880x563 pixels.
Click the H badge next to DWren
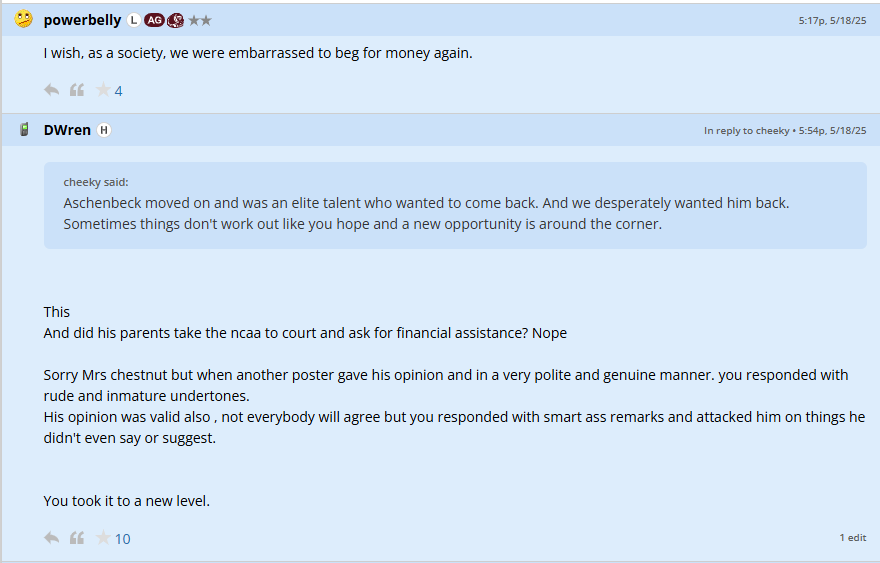tap(104, 130)
